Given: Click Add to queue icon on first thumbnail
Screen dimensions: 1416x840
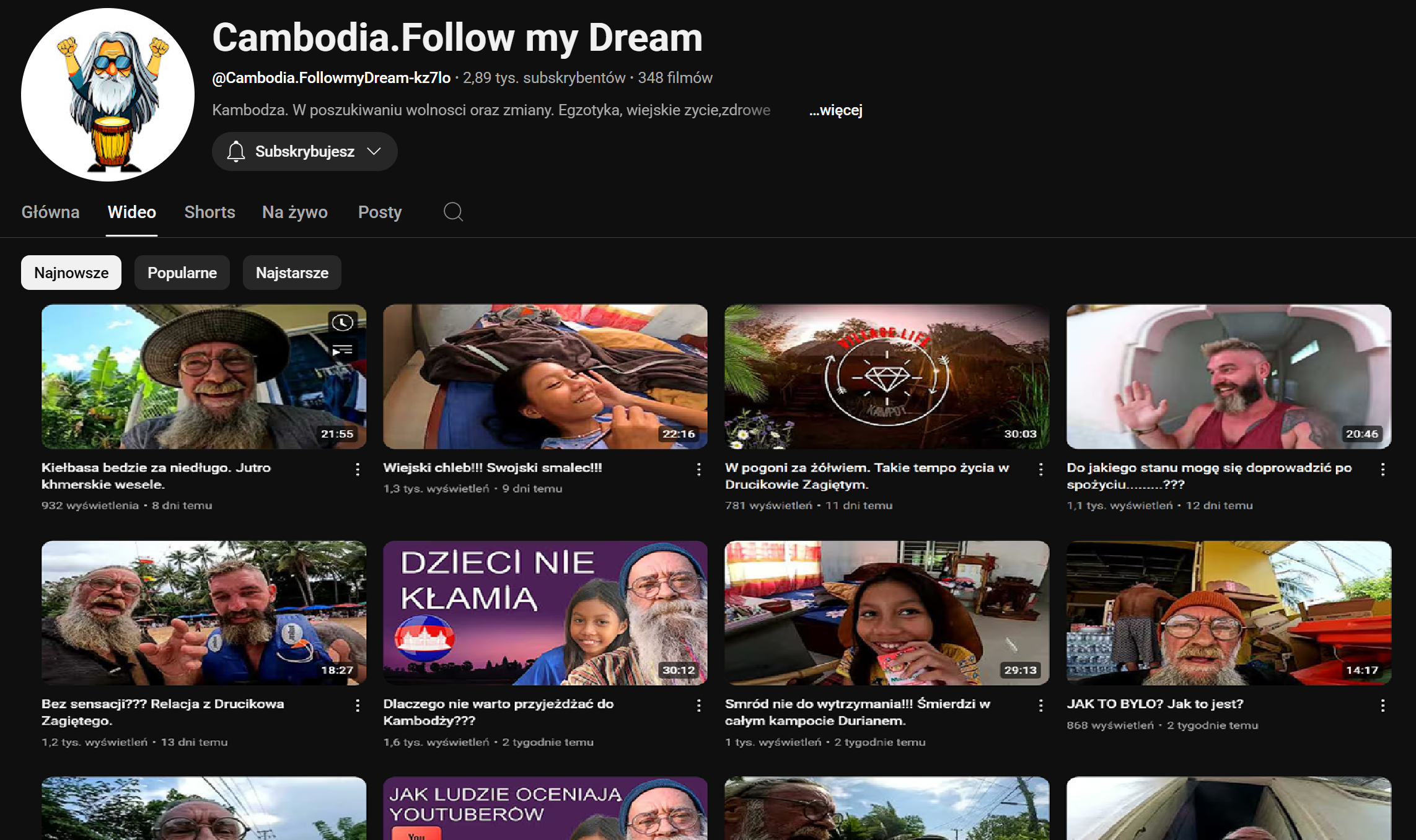Looking at the screenshot, I should click(342, 351).
